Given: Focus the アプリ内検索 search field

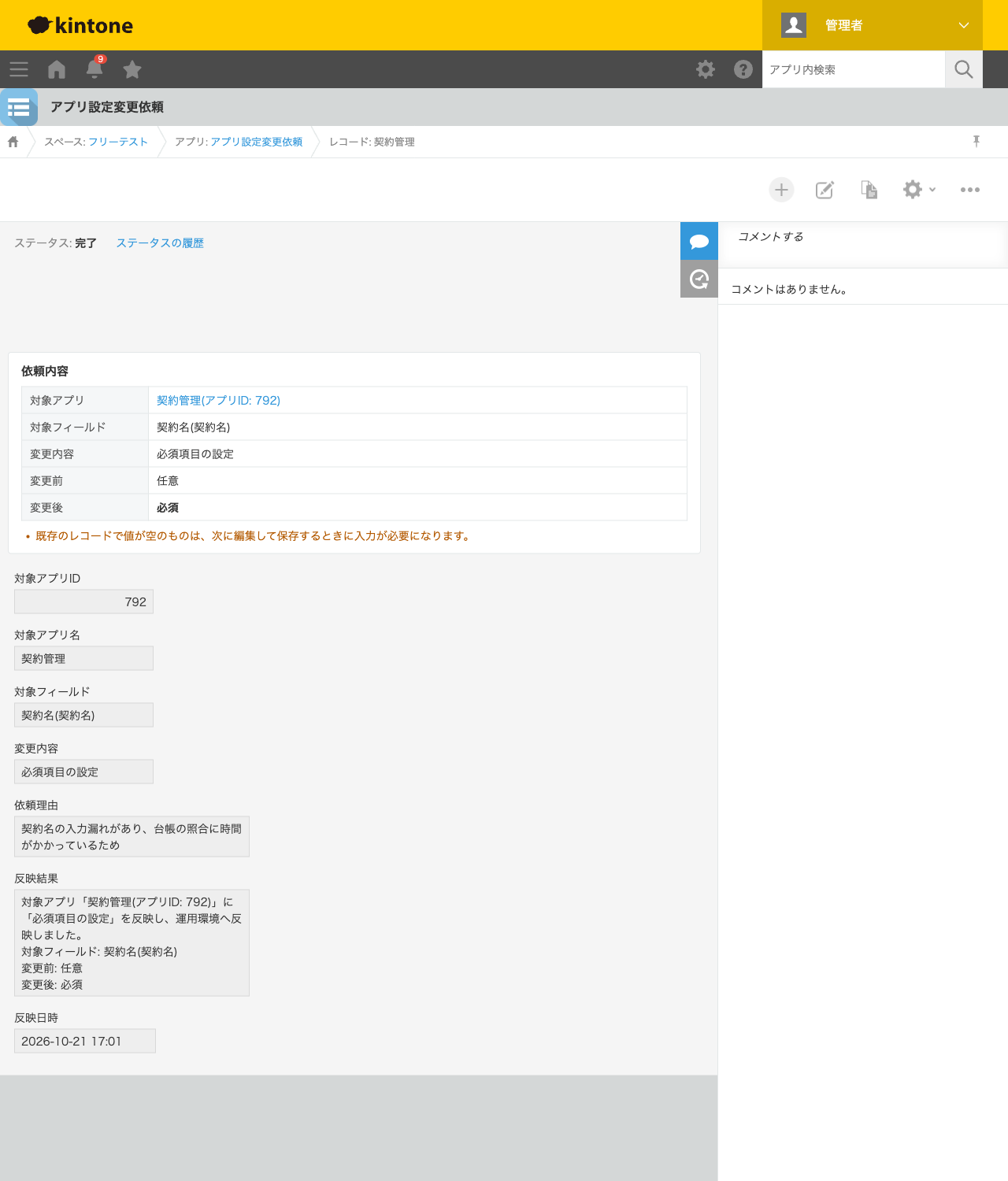Looking at the screenshot, I should [x=854, y=69].
